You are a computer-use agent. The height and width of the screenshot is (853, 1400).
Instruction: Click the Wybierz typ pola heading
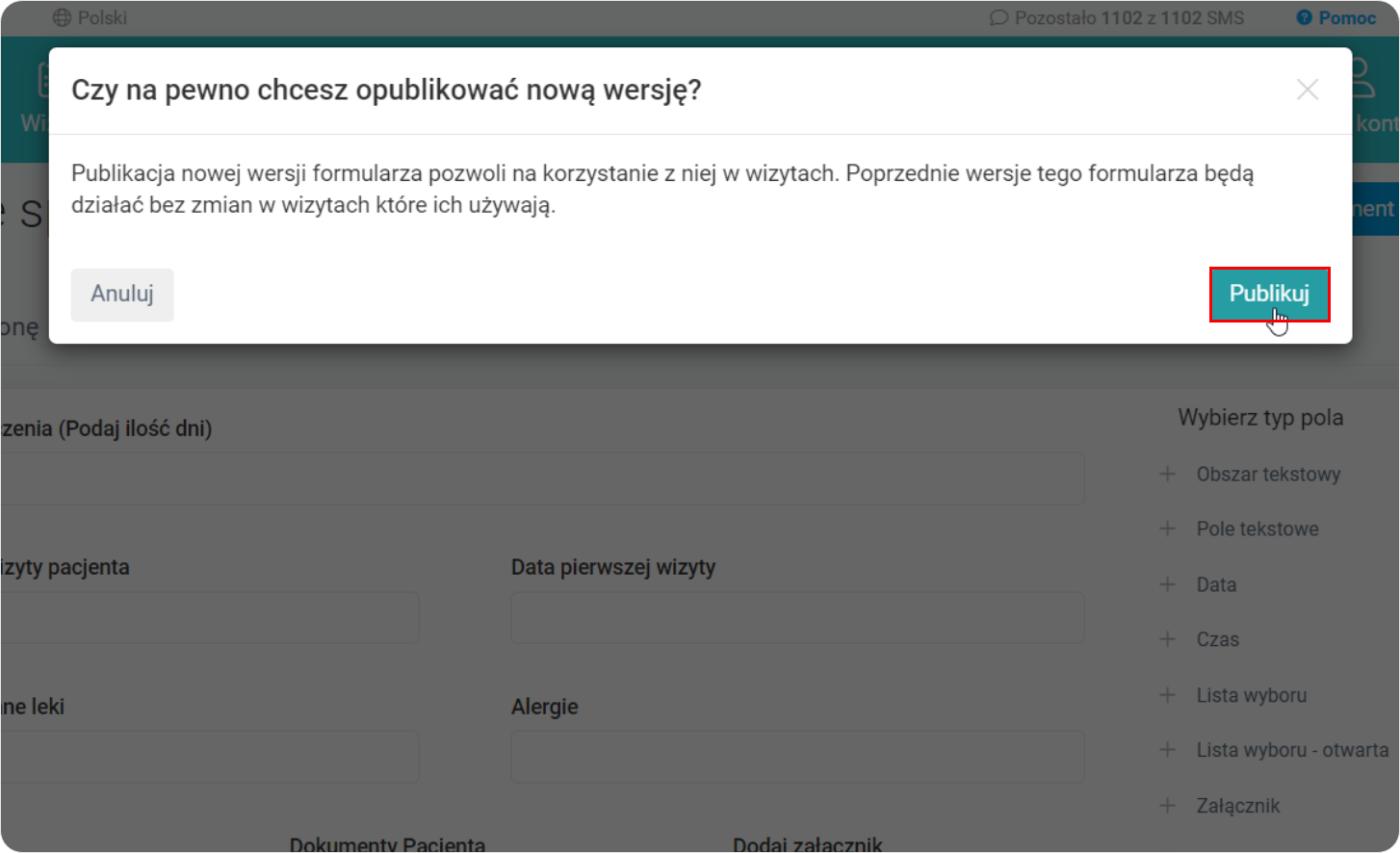1260,418
